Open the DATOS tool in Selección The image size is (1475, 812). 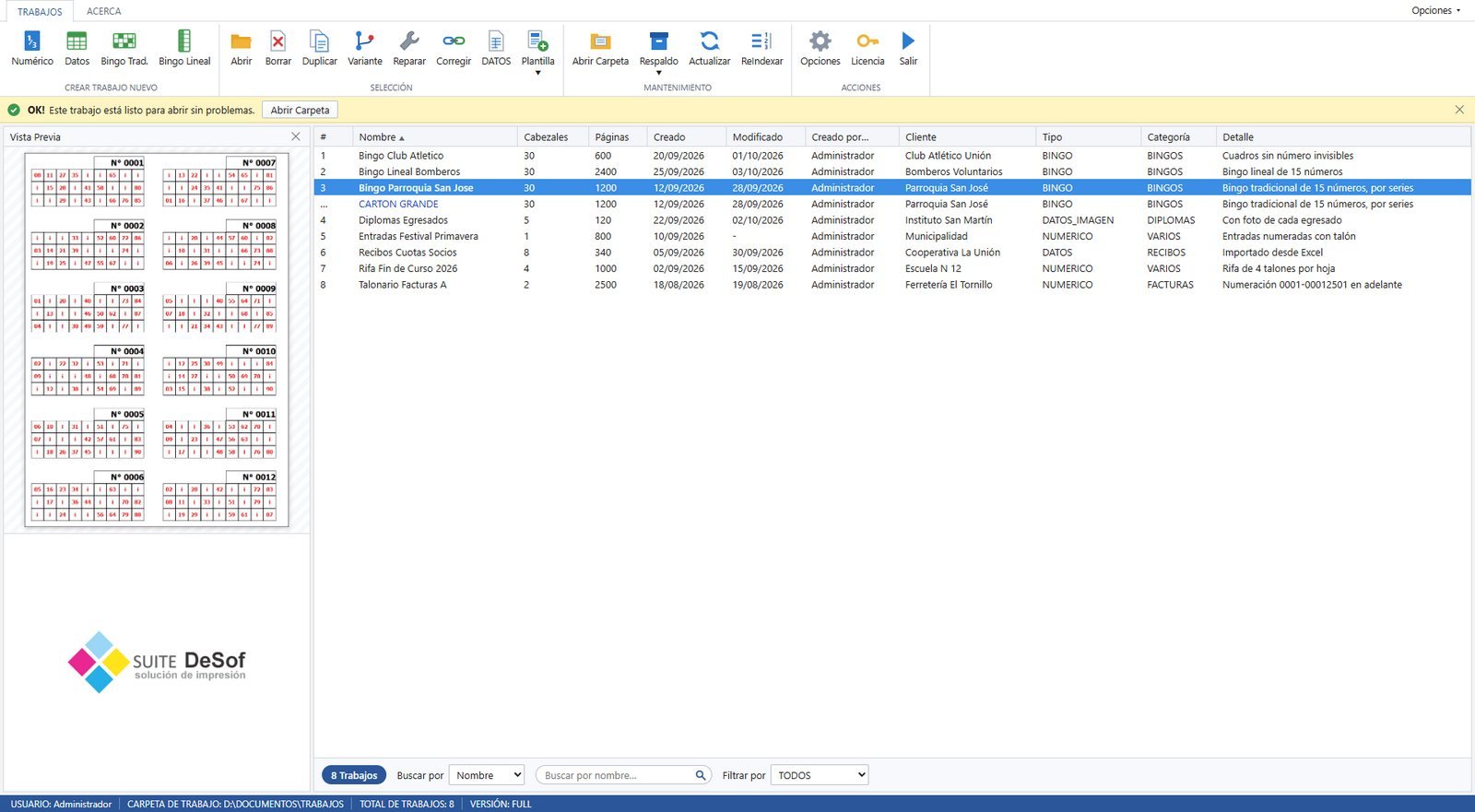tap(496, 48)
